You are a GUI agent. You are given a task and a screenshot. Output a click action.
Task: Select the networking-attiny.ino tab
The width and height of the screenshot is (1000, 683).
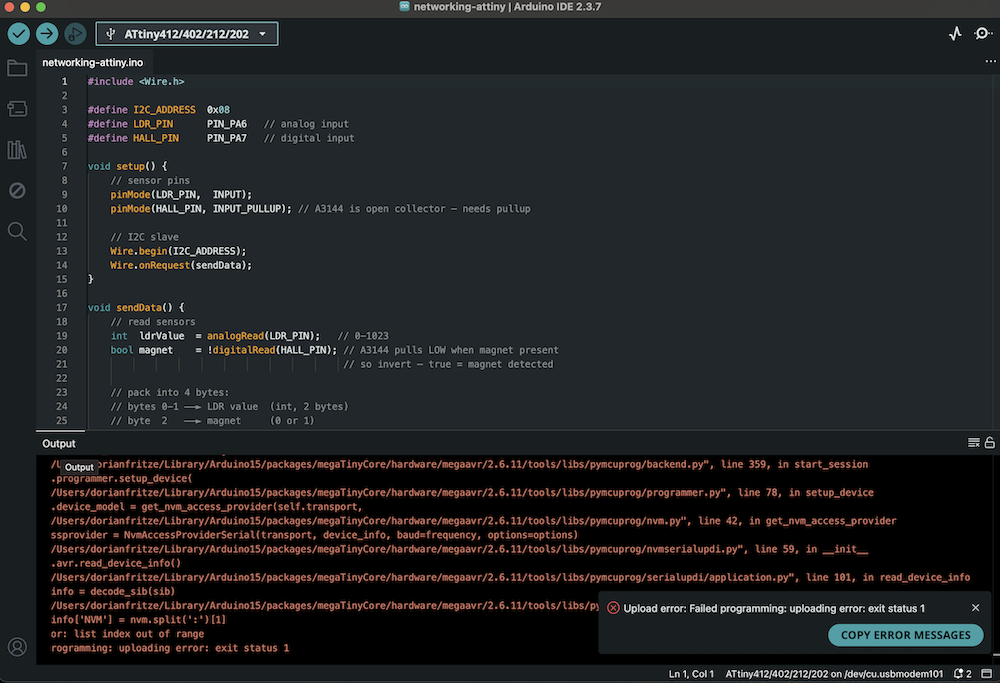point(92,62)
